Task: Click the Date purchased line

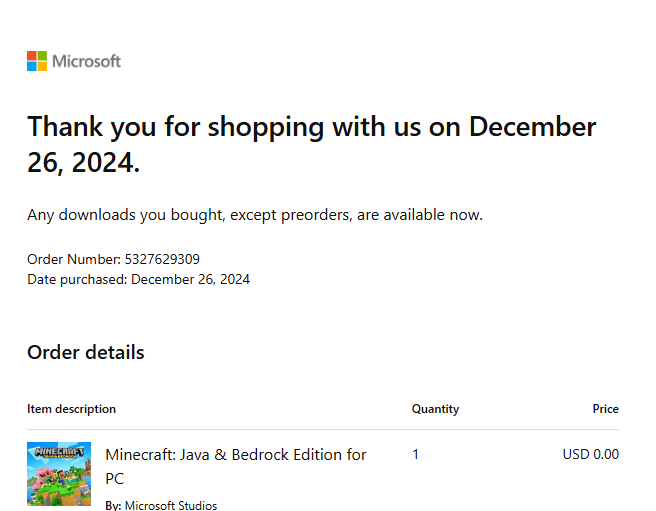Action: coord(138,279)
